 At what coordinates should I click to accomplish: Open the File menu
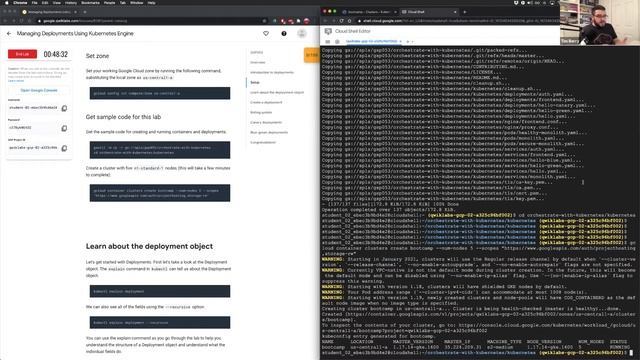[34, 2]
